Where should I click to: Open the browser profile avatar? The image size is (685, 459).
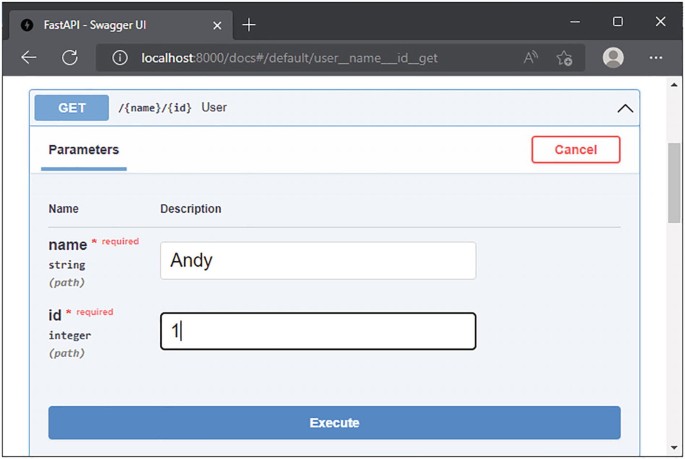(x=613, y=58)
